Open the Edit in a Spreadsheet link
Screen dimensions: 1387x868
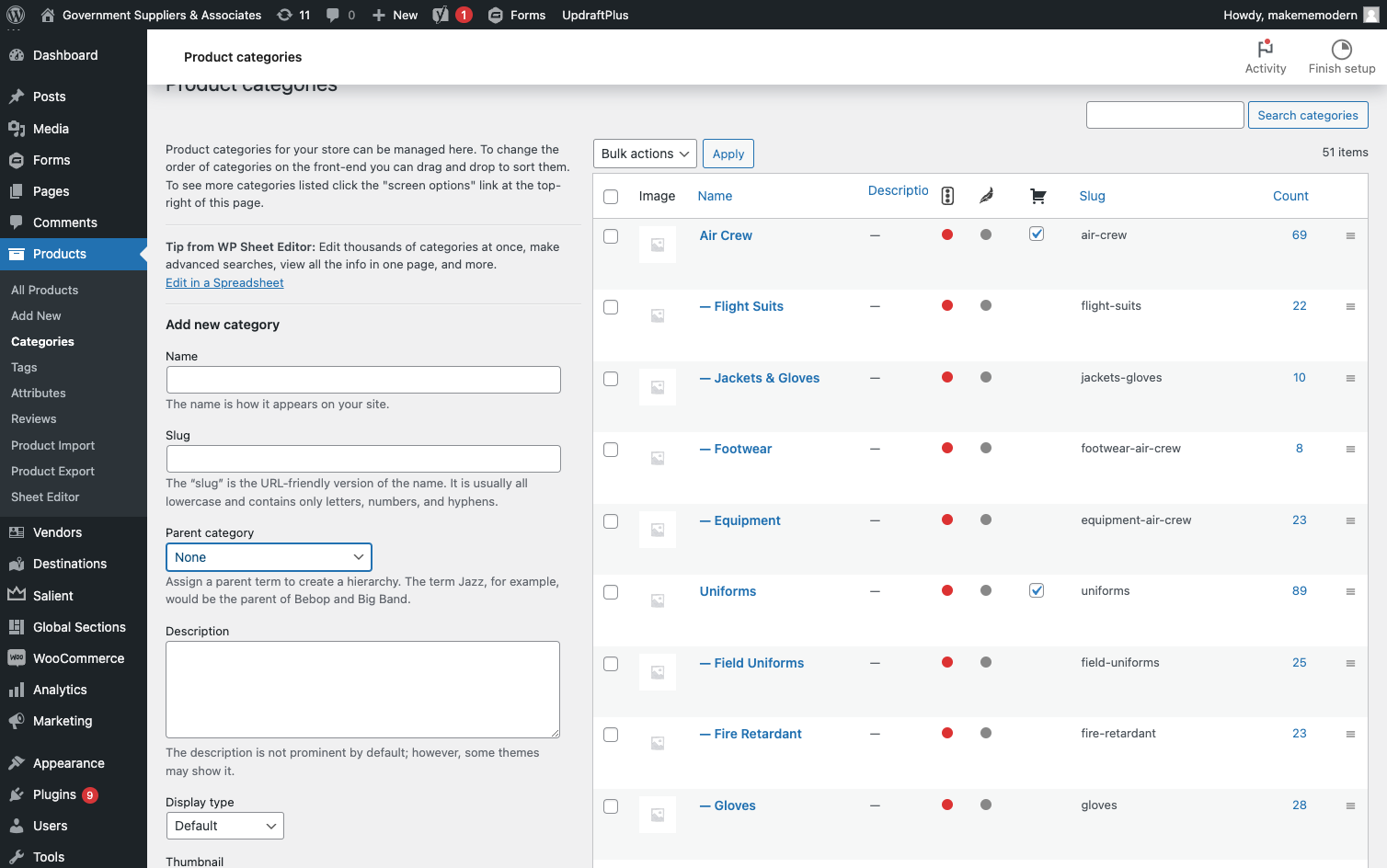click(224, 282)
